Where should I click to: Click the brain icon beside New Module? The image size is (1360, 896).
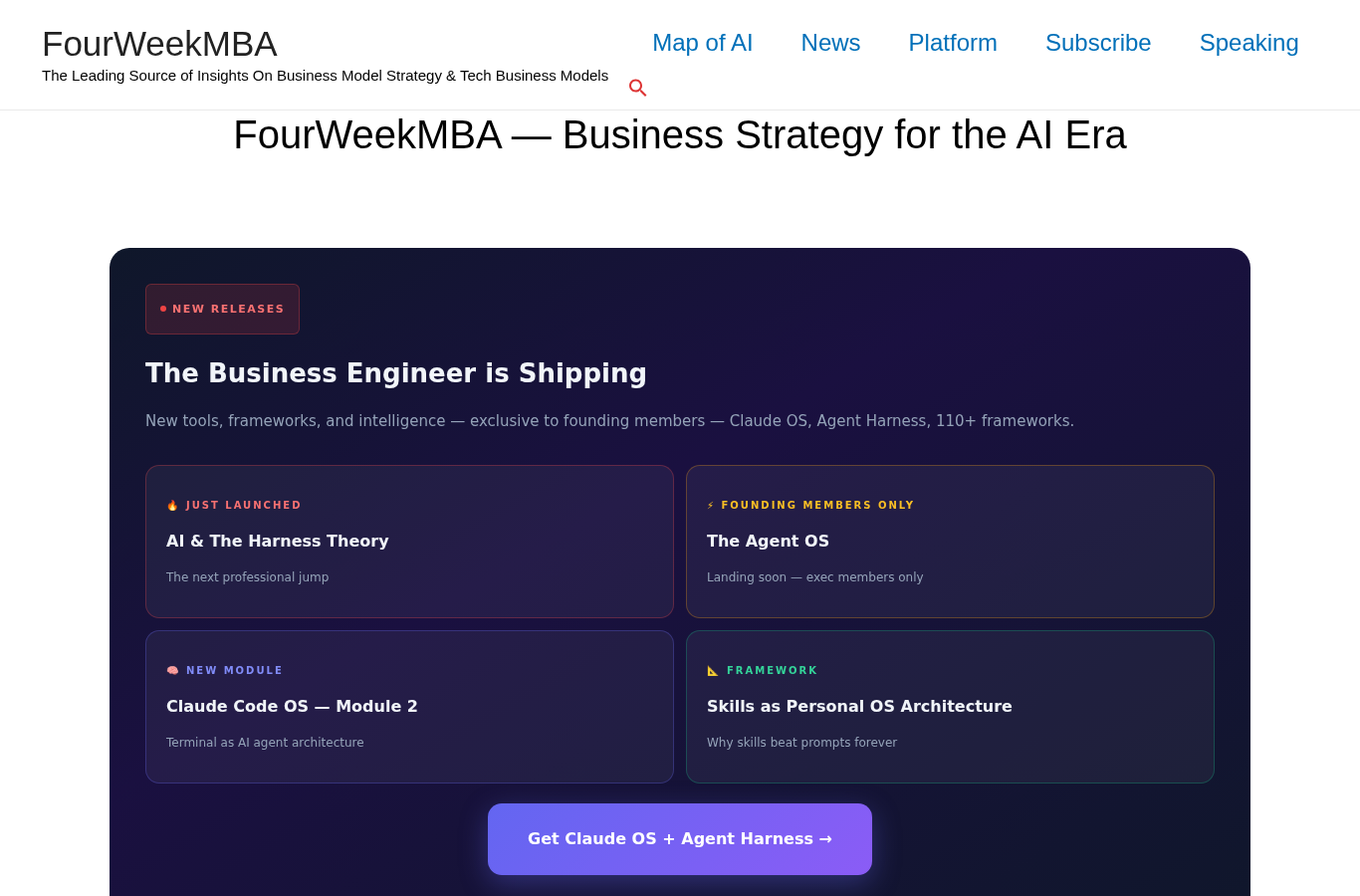click(172, 671)
